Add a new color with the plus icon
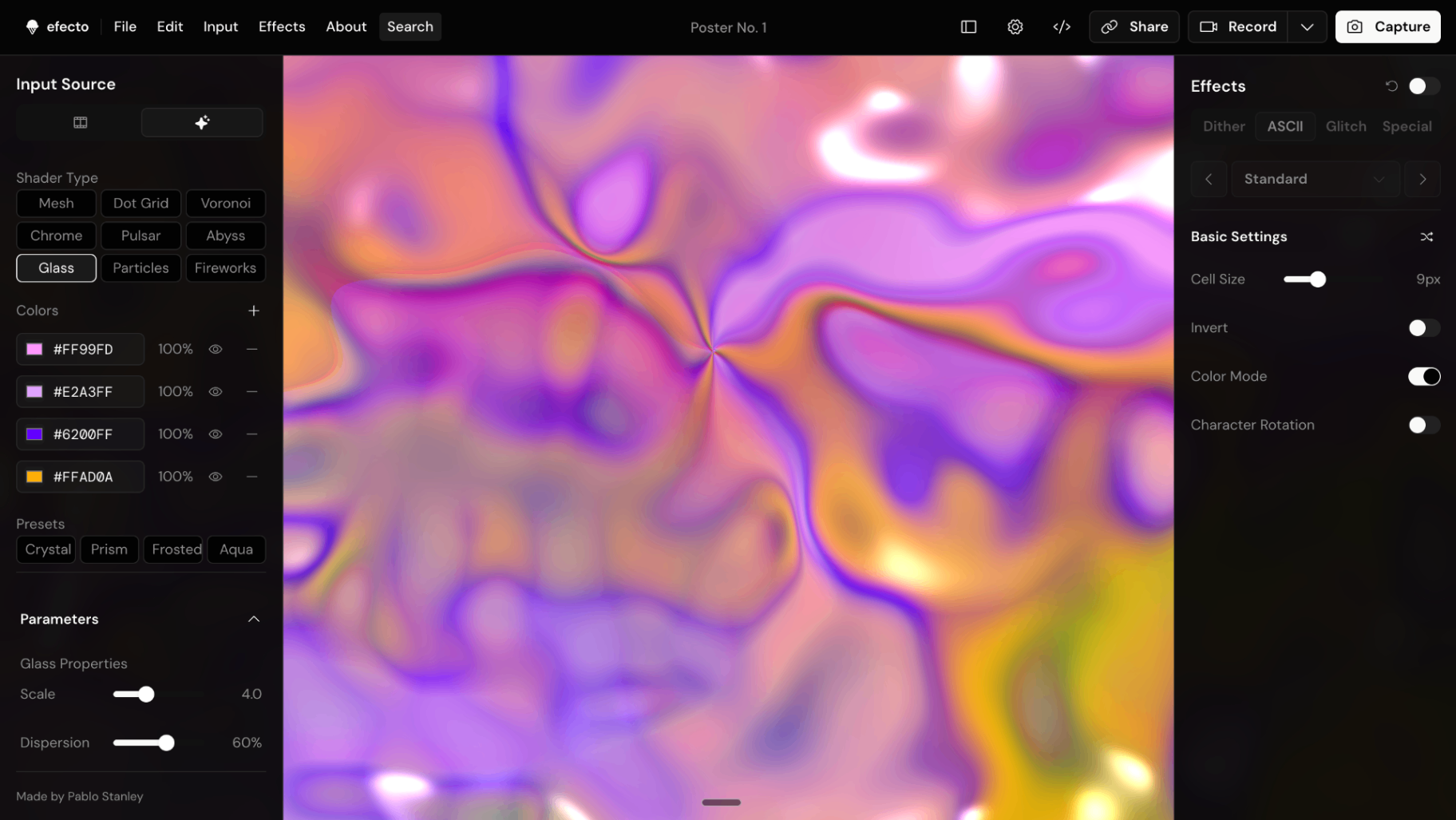 tap(253, 311)
